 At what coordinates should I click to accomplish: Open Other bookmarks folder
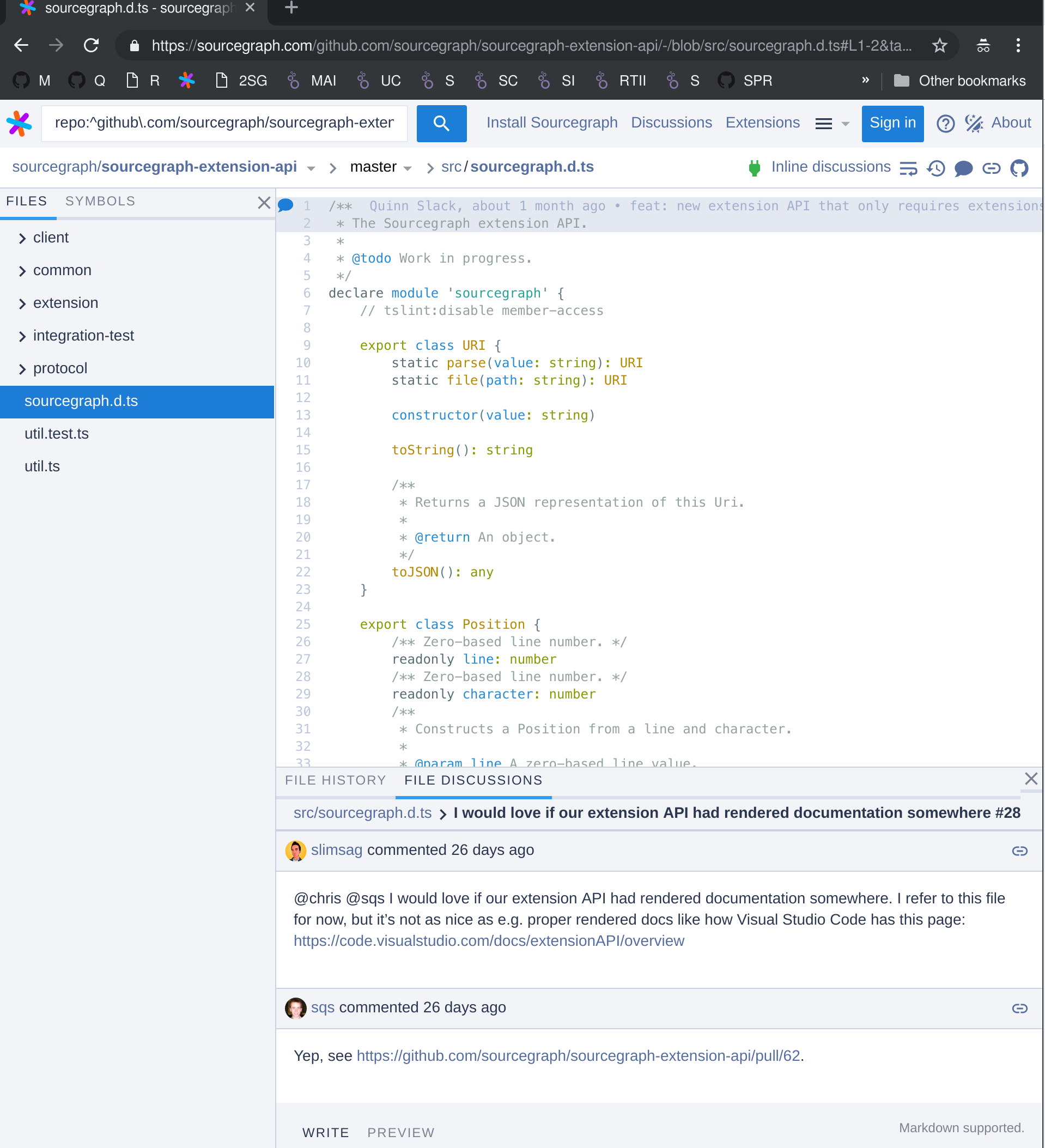click(959, 81)
